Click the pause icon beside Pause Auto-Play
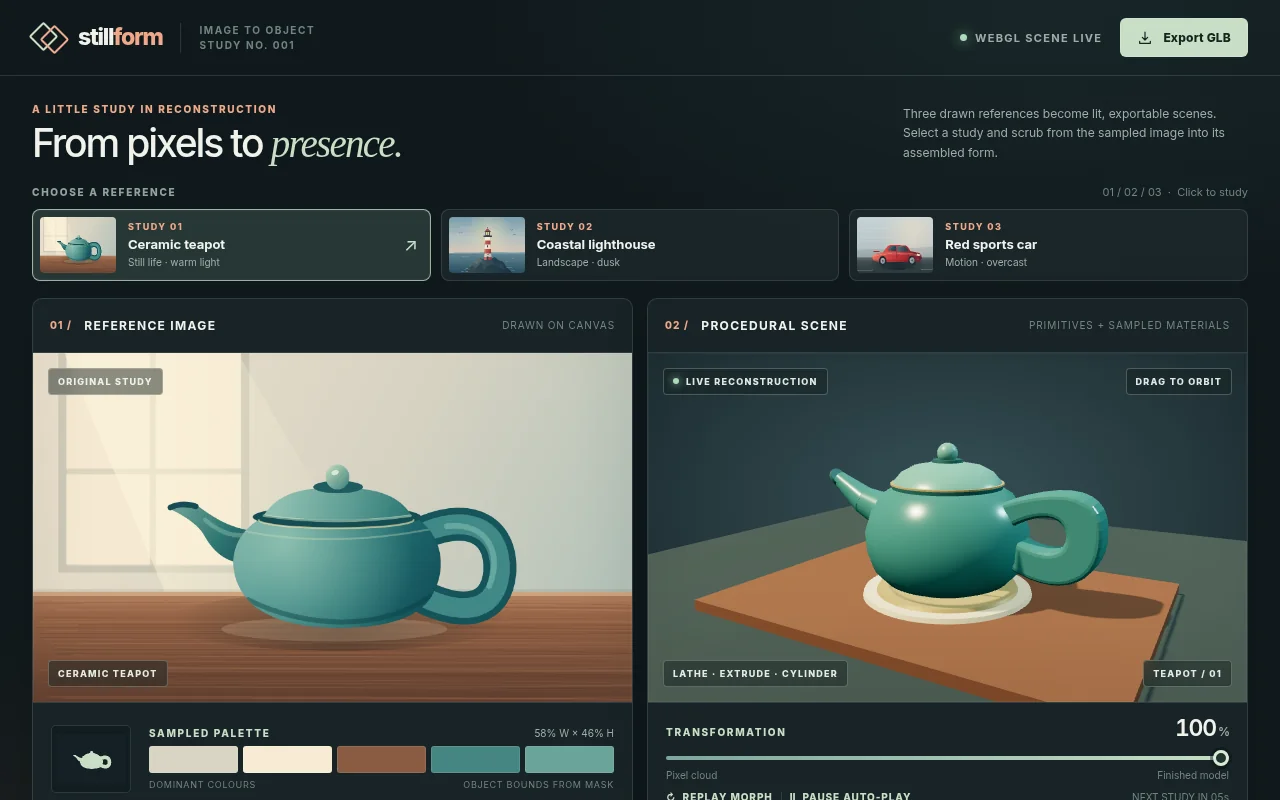 793,797
